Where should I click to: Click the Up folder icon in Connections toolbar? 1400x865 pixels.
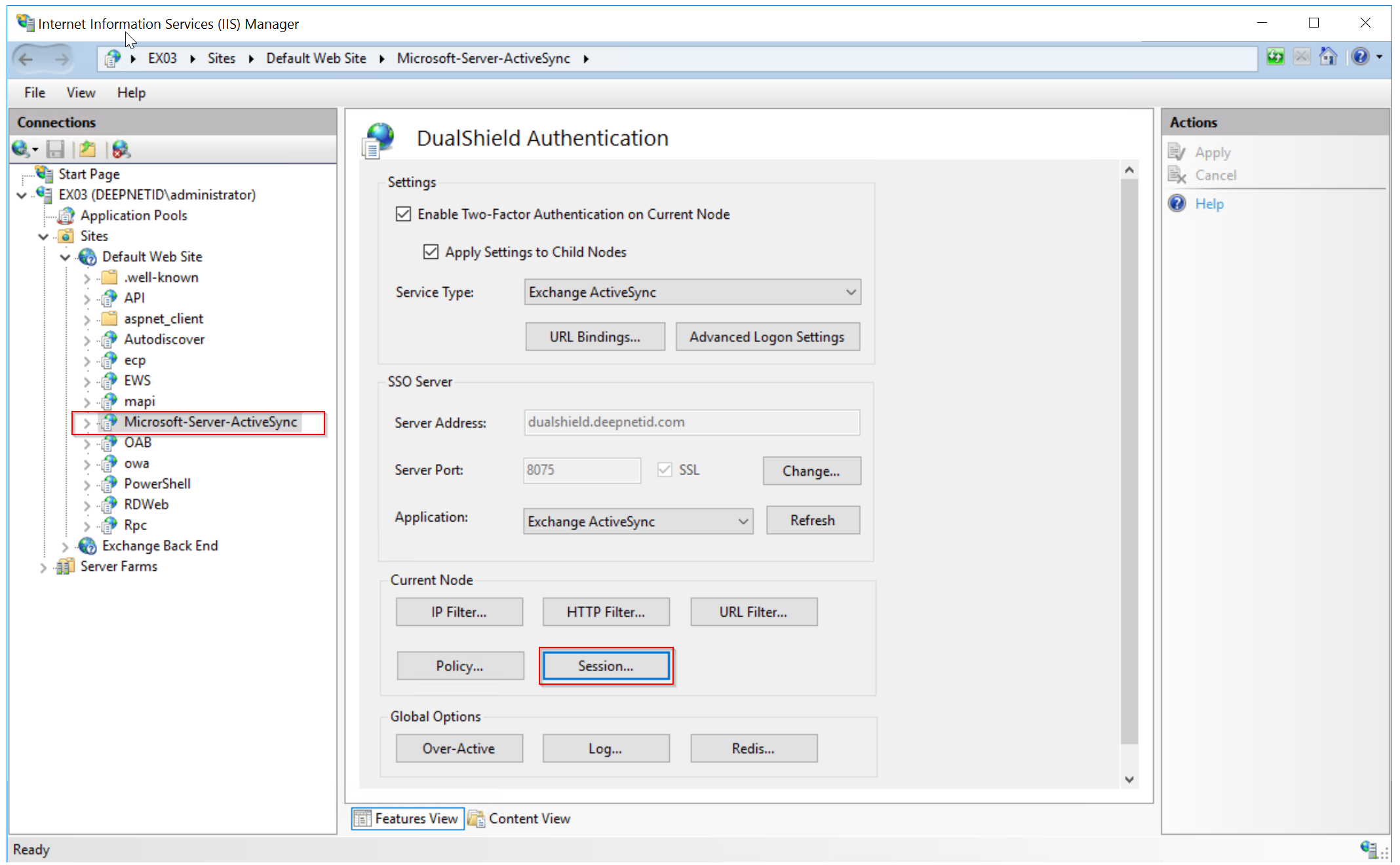(88, 150)
